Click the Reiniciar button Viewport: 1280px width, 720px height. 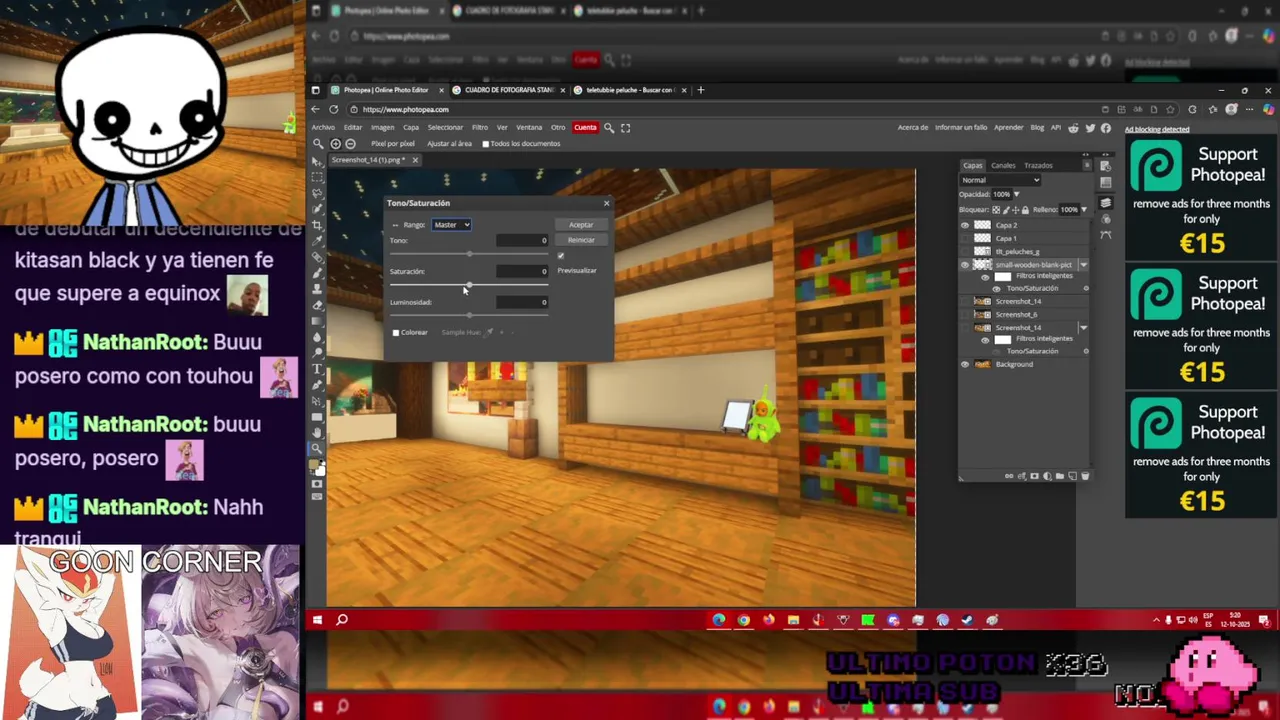(x=581, y=240)
